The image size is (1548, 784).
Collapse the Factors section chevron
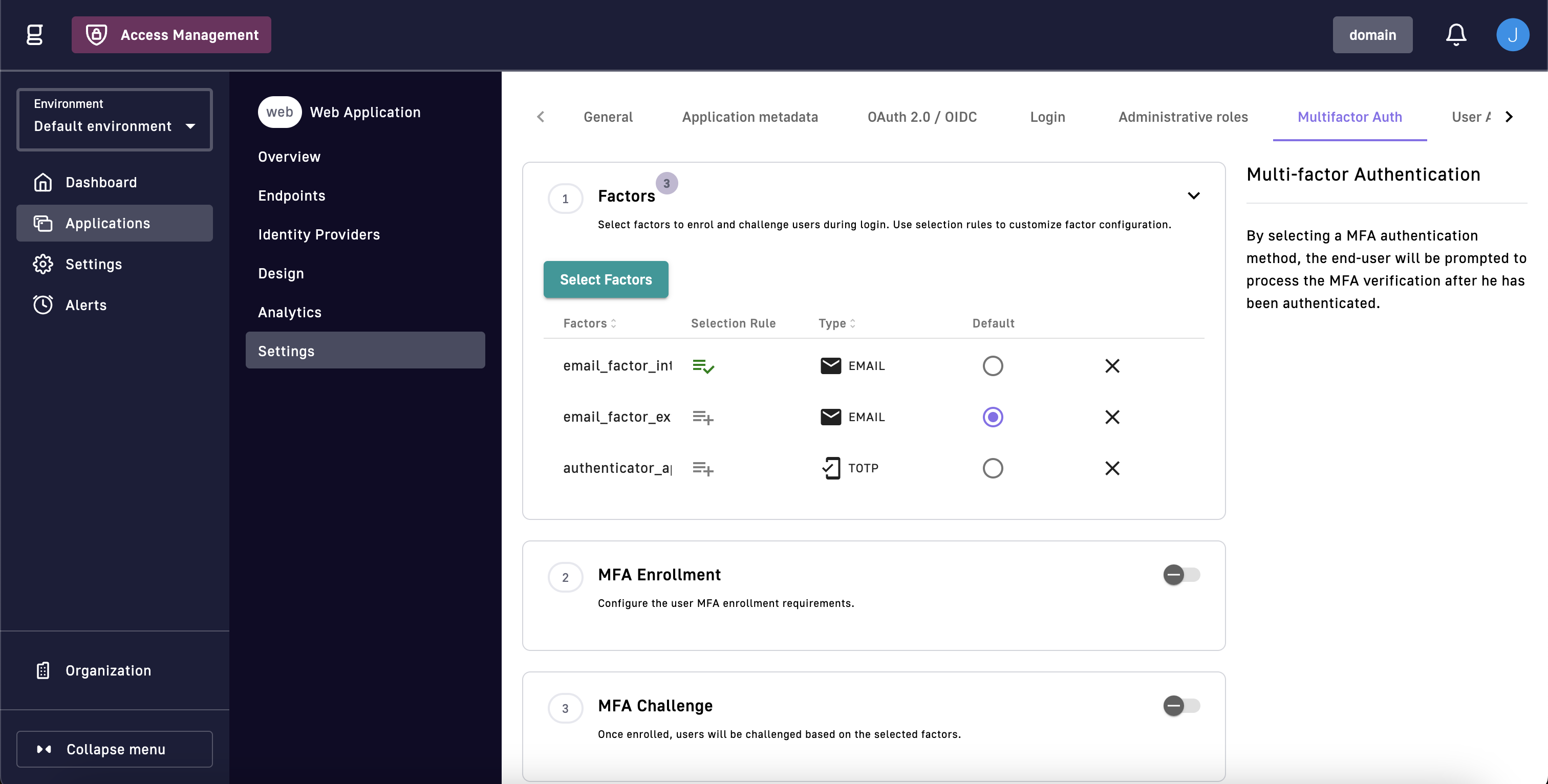(1193, 196)
